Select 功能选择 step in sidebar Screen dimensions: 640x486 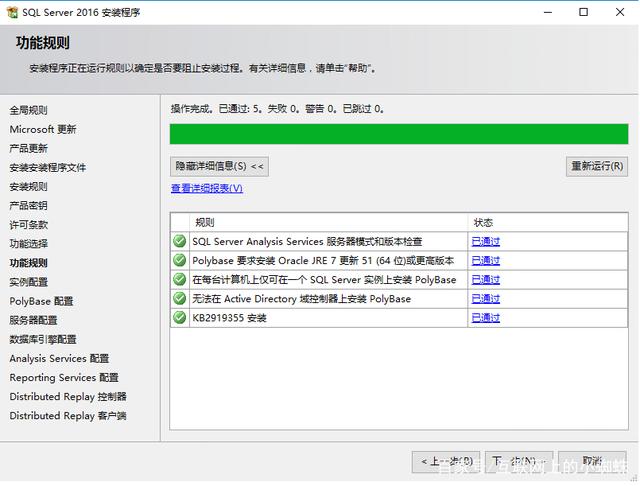coord(29,244)
